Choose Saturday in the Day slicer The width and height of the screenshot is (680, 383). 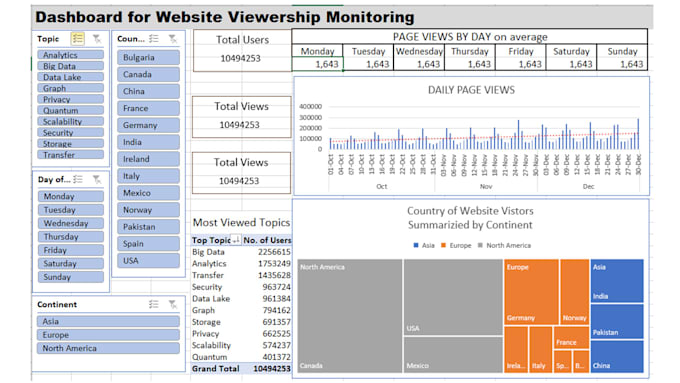coord(71,263)
